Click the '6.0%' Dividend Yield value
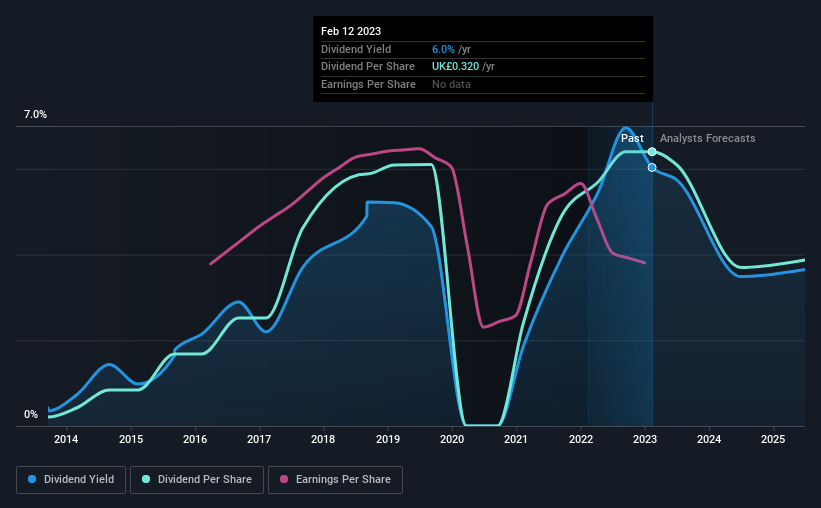Screen dimensions: 821x508 tap(443, 49)
